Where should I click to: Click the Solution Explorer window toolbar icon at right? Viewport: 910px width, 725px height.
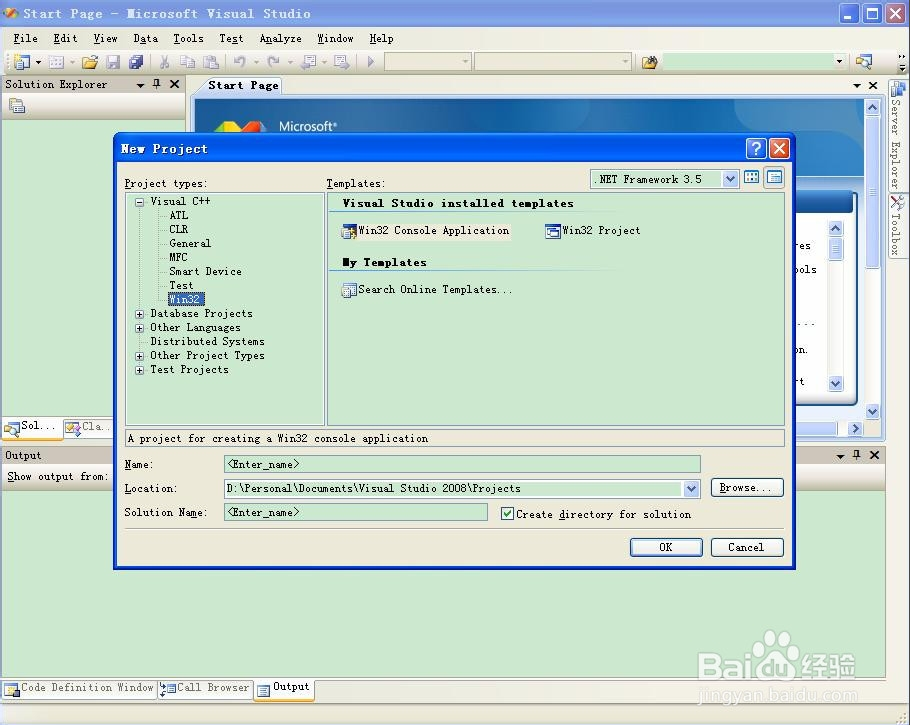pos(864,62)
